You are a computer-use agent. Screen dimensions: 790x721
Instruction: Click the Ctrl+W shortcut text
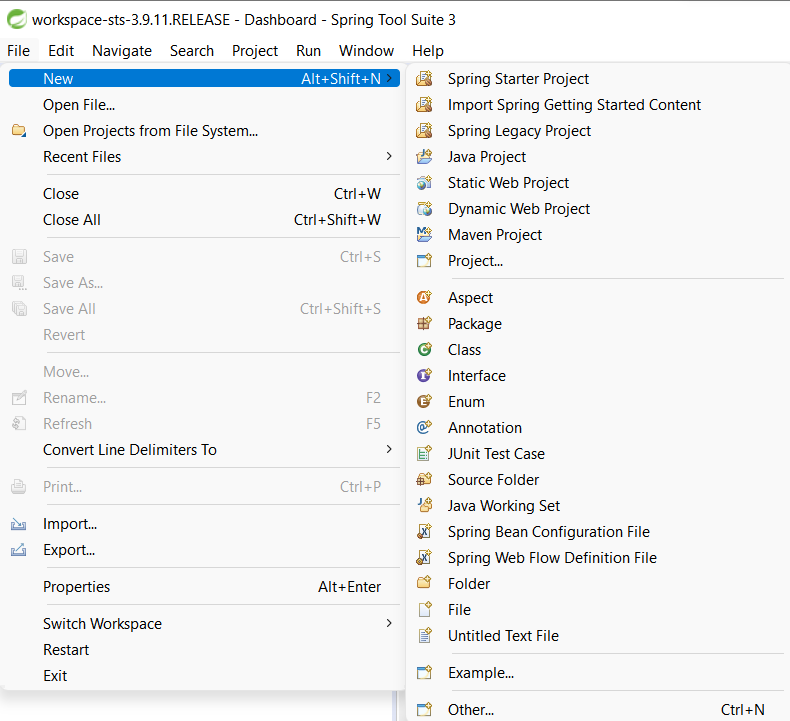pyautogui.click(x=357, y=194)
